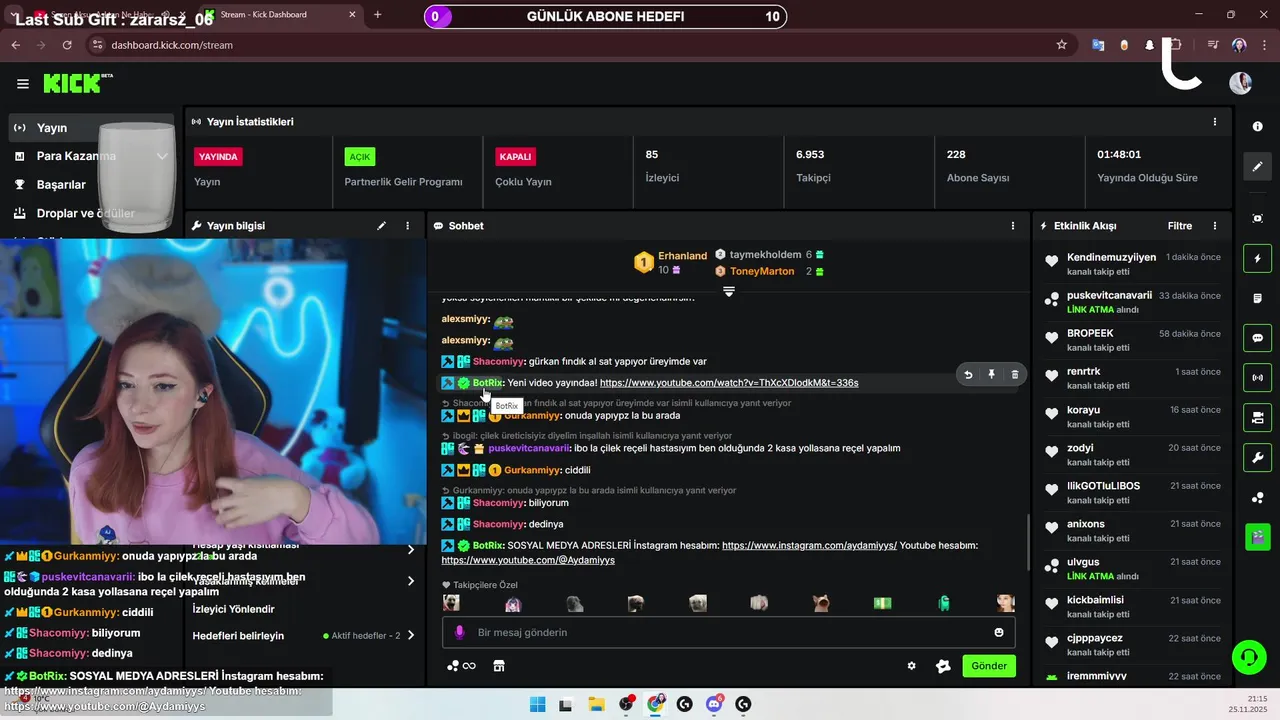Screen dimensions: 1280x720
Task: Click the Erhanland top gifter name
Action: coord(682,256)
